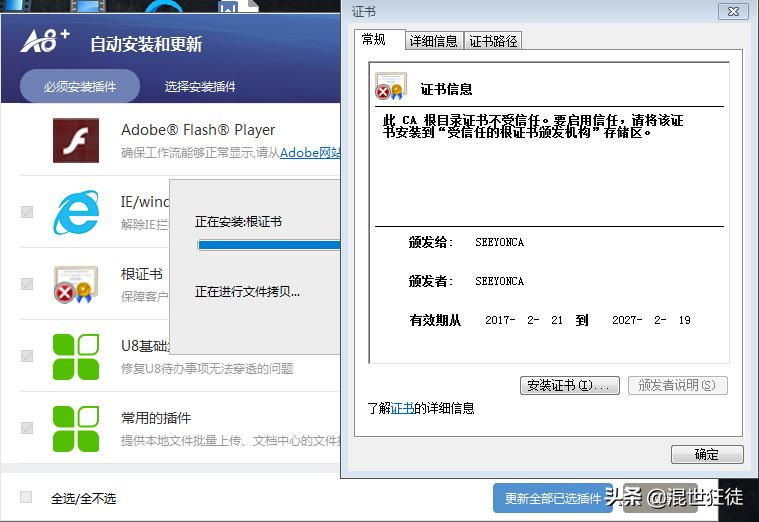Screen dimensions: 759x522
Task: Click the root certificate icon in plugin list
Action: click(76, 285)
